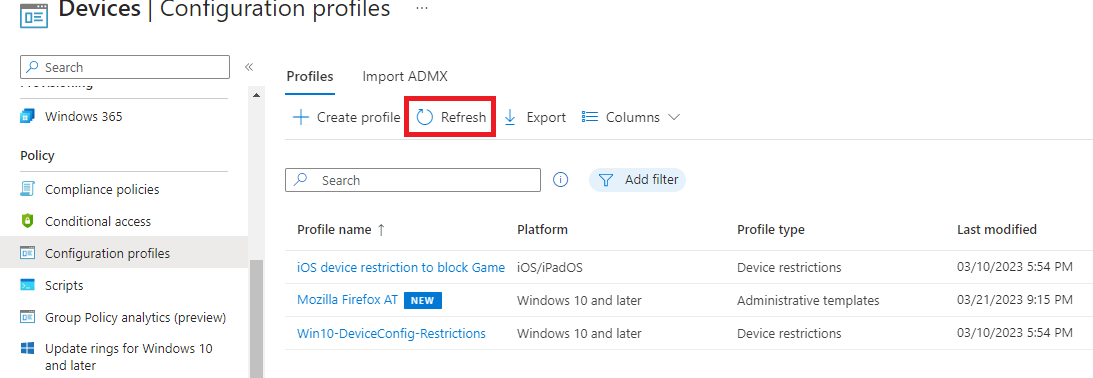This screenshot has height=378, width=1093.
Task: Click the Export button
Action: click(535, 117)
